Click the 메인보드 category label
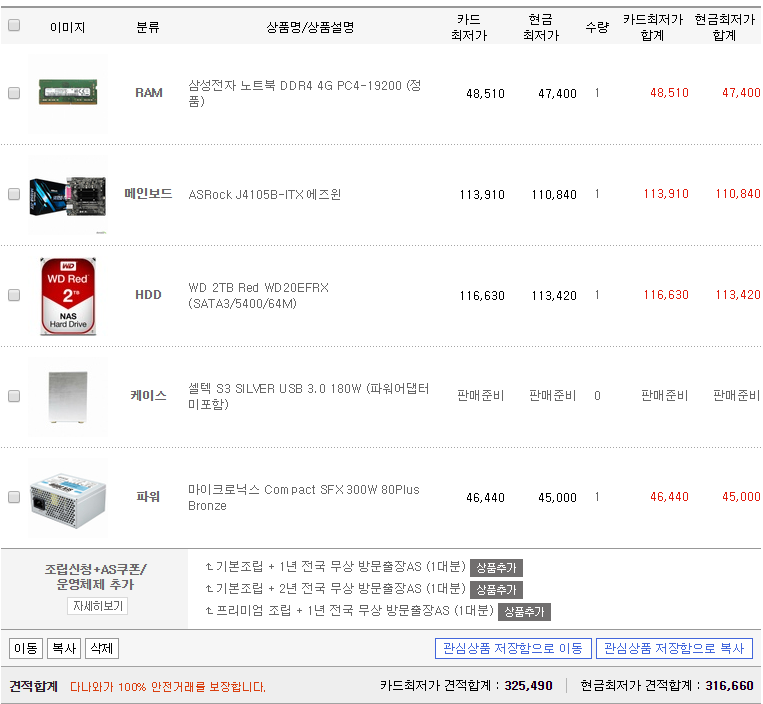The height and width of the screenshot is (704, 763). pos(148,194)
